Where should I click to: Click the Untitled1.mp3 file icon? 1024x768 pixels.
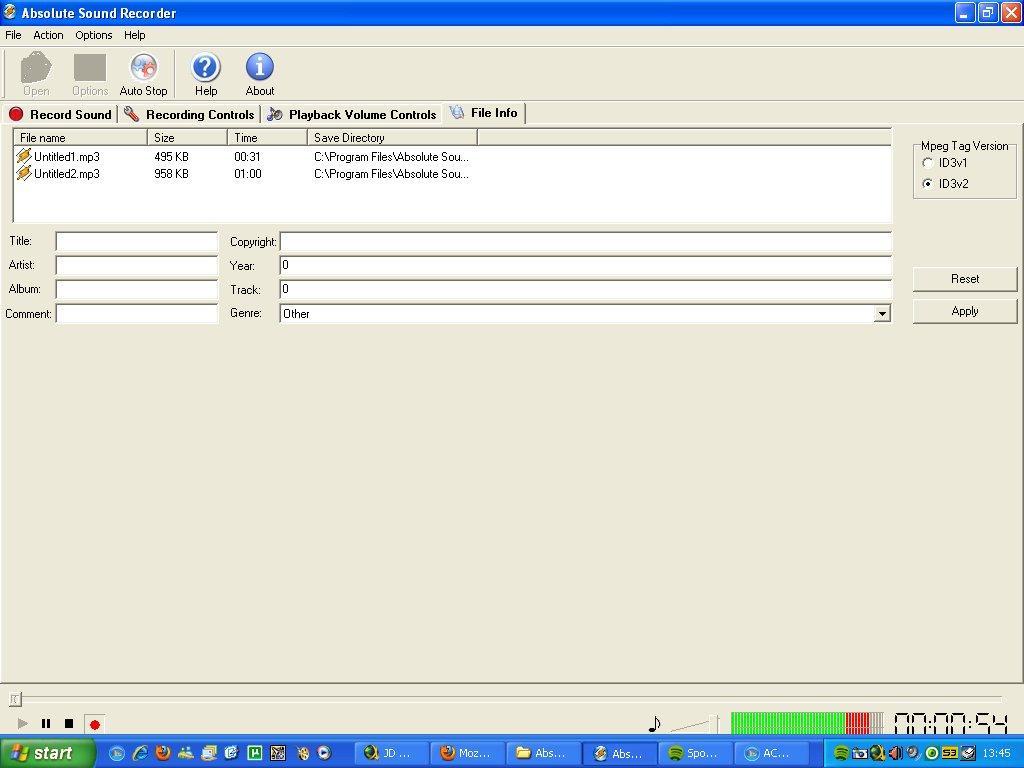pyautogui.click(x=24, y=156)
